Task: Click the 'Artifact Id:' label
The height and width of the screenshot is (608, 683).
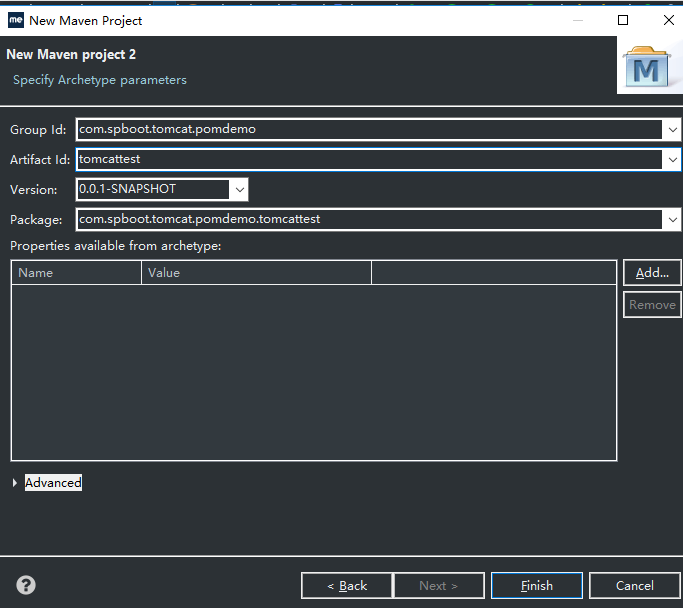Action: pos(40,160)
